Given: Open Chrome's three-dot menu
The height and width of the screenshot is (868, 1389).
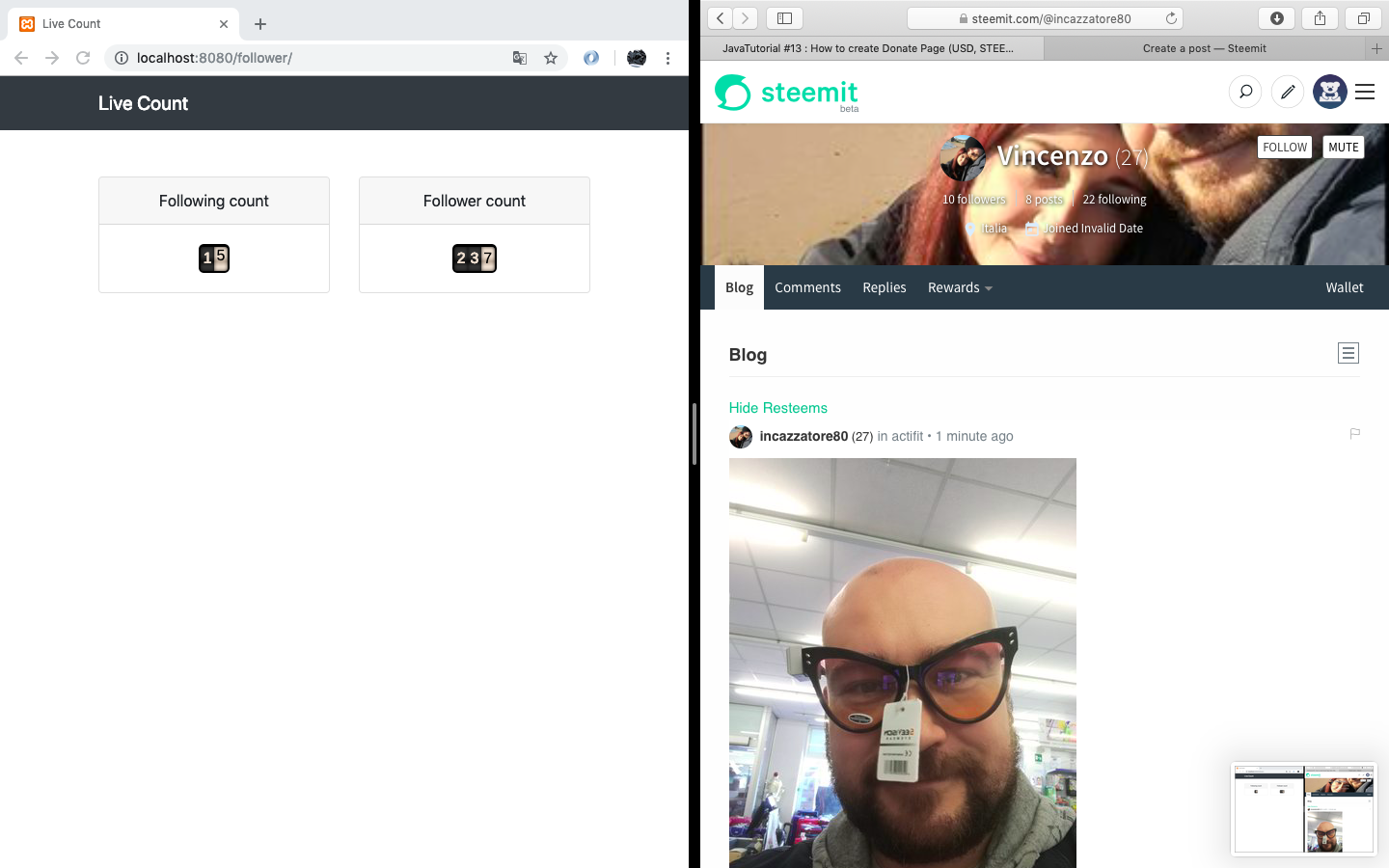Looking at the screenshot, I should pos(667,58).
